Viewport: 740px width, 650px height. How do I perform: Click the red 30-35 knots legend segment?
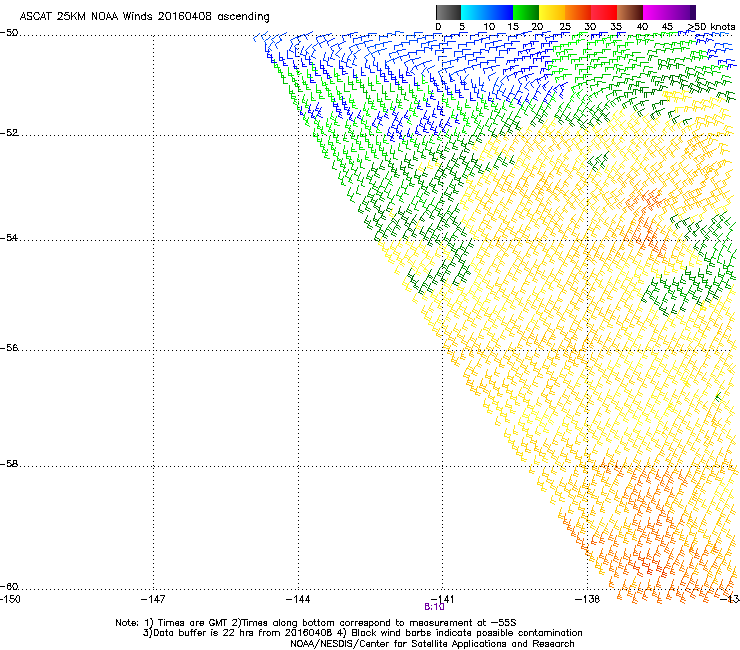pyautogui.click(x=604, y=12)
